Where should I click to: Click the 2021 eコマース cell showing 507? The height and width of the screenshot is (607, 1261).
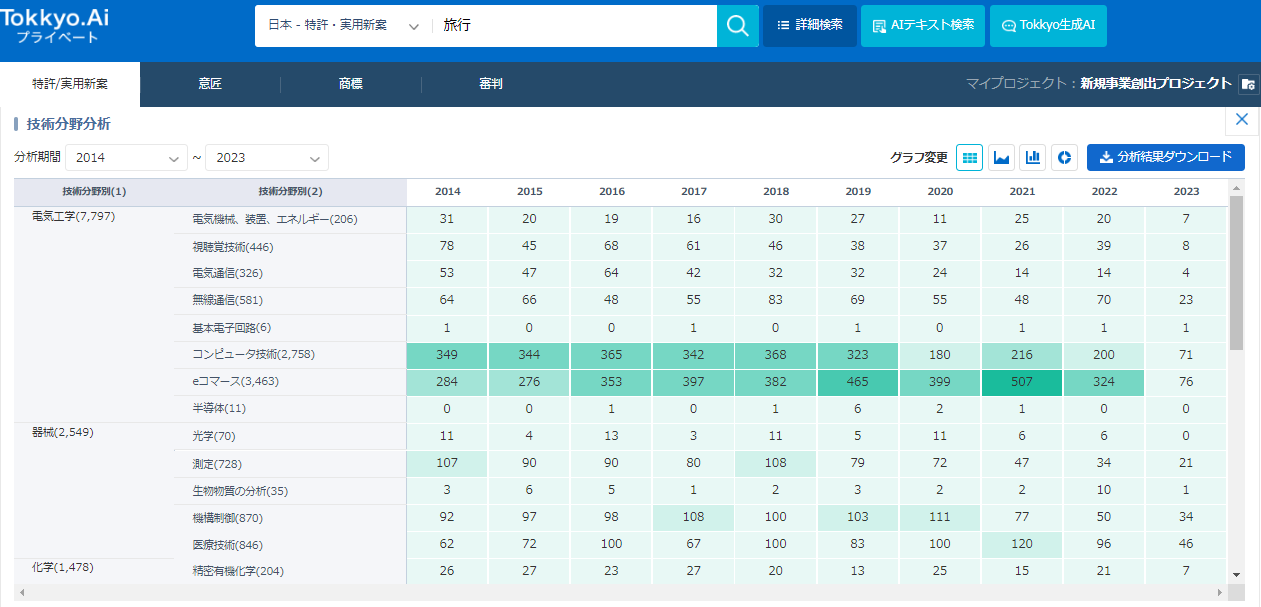(1022, 381)
